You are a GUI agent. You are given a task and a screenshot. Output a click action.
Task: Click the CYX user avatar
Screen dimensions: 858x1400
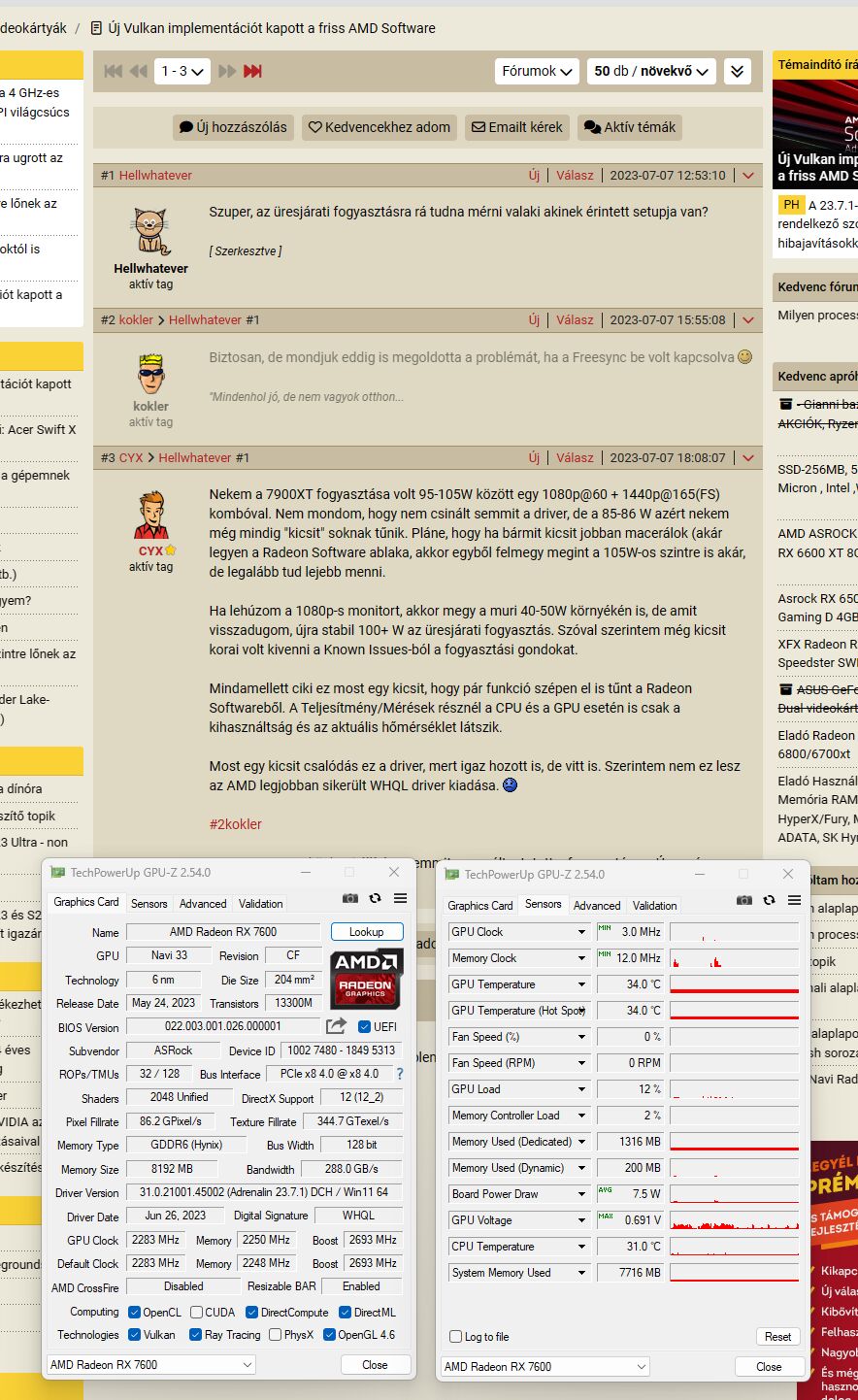pos(150,515)
